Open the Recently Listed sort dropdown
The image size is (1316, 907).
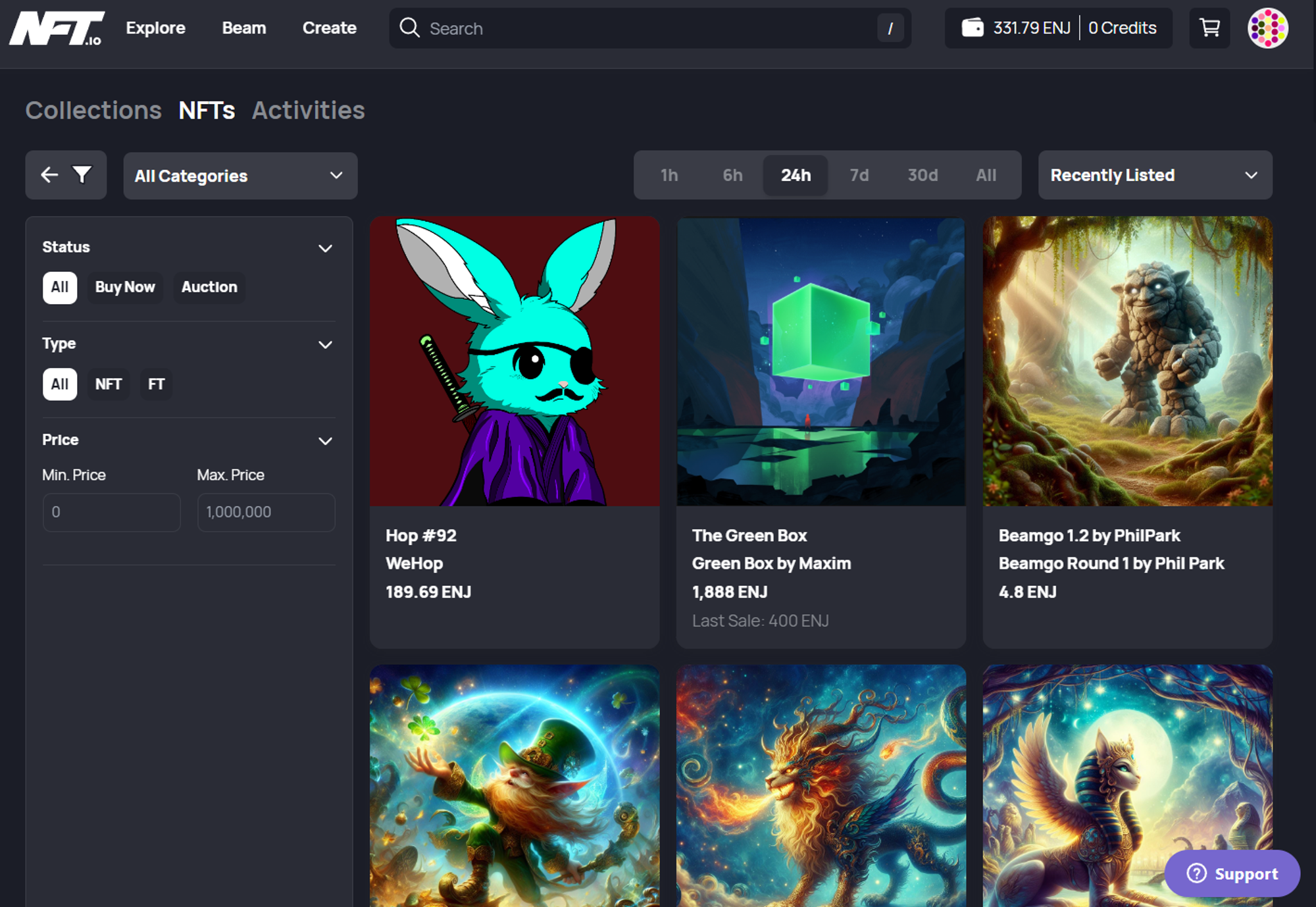click(1155, 175)
